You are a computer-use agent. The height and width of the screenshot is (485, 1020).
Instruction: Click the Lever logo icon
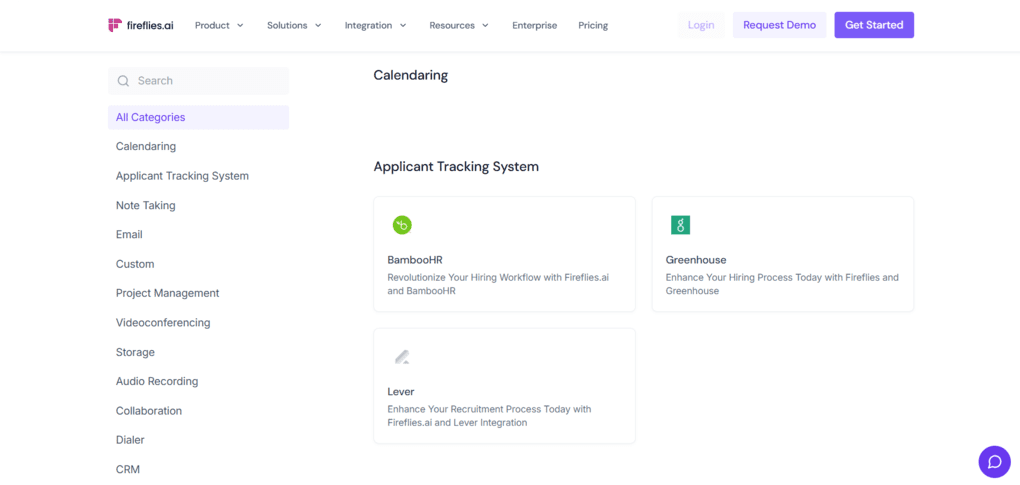(402, 357)
